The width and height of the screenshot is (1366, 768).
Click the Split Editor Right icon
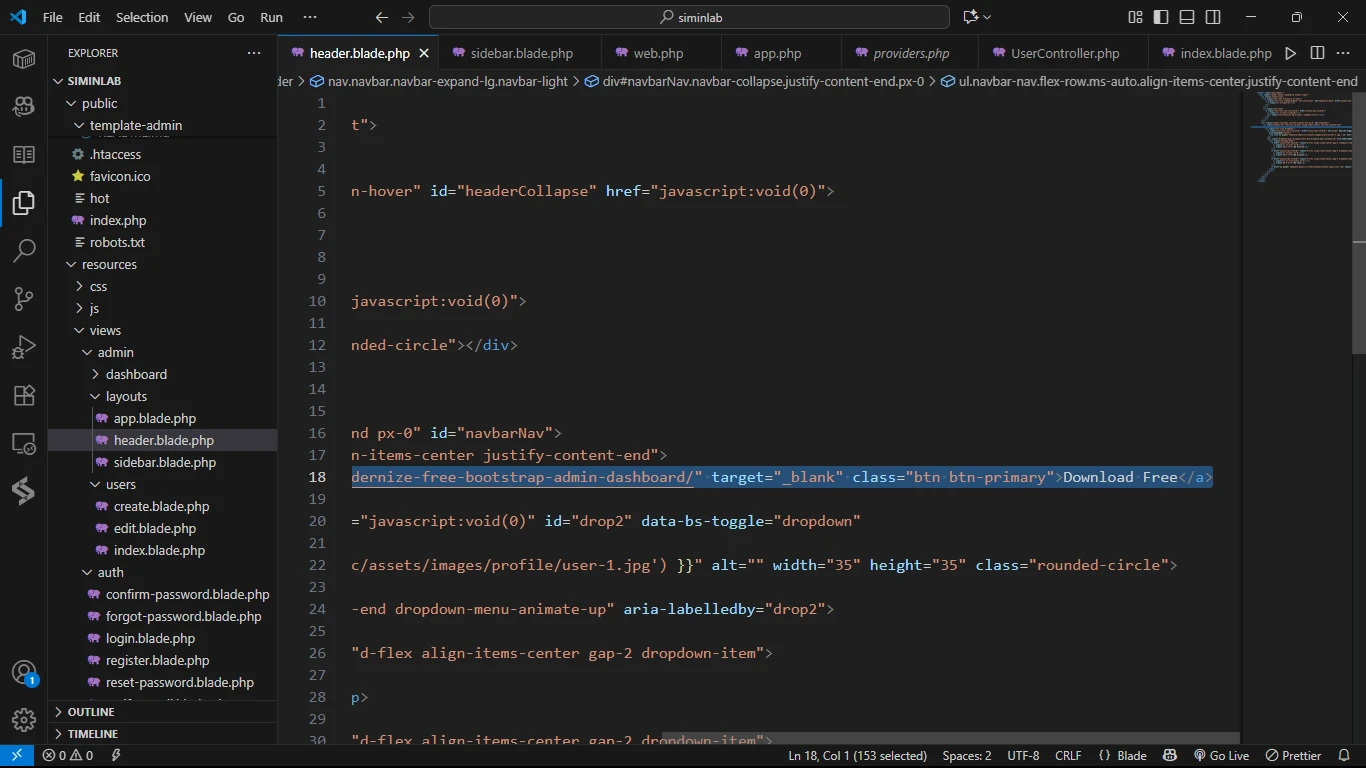pos(1317,53)
